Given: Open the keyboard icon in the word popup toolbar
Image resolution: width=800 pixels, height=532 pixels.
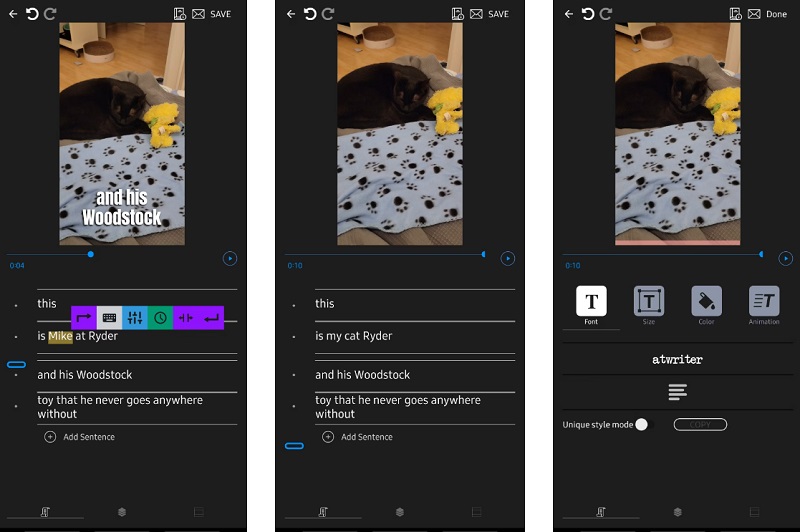Looking at the screenshot, I should (x=109, y=318).
